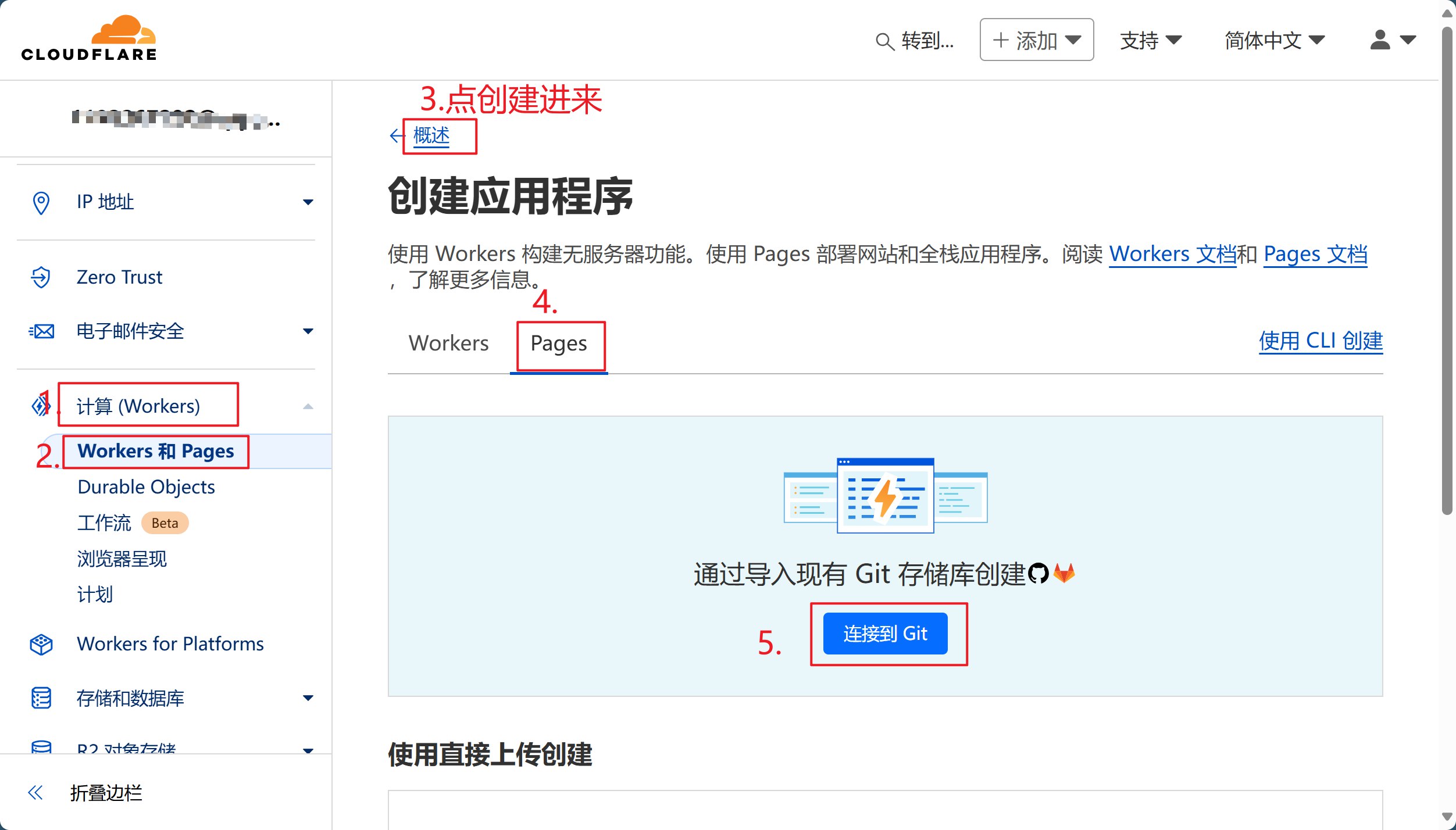Click the back arrow next to 概述
Image resolution: width=1456 pixels, height=830 pixels.
[397, 135]
